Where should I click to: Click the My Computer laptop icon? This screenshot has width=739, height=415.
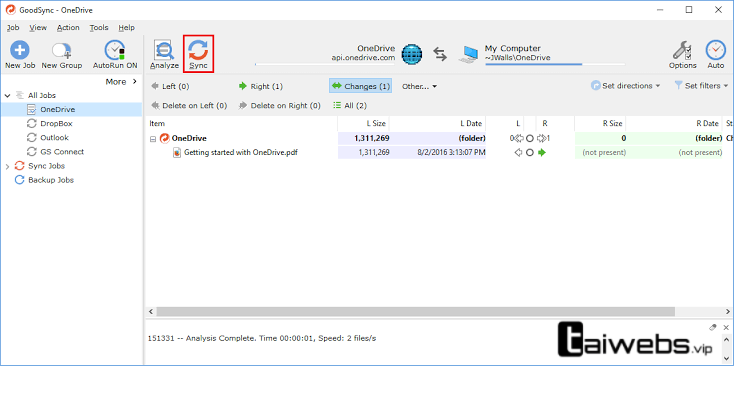point(469,55)
